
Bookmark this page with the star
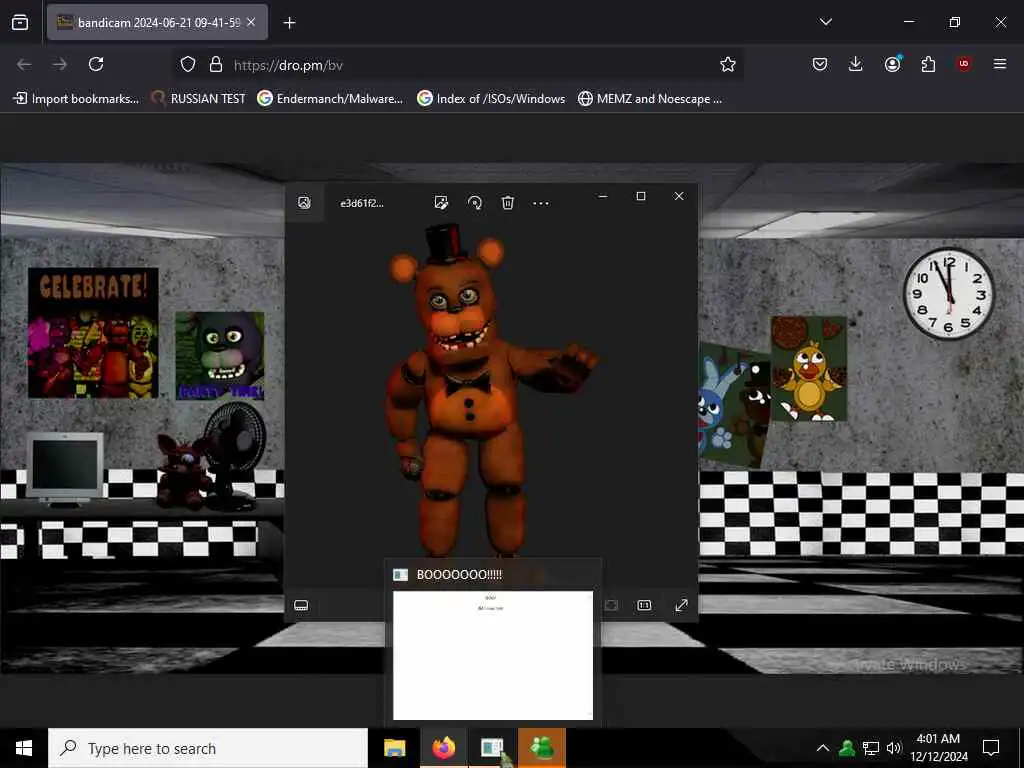click(728, 64)
